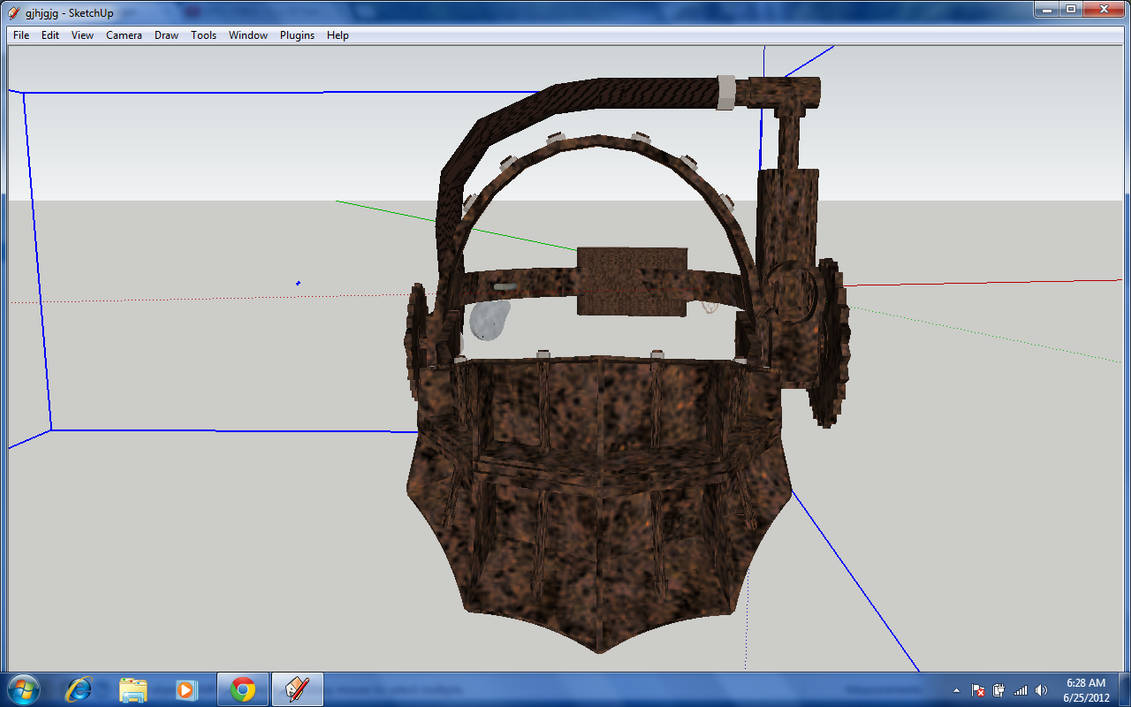
Task: Expand hidden icons in the system tray
Action: (957, 690)
